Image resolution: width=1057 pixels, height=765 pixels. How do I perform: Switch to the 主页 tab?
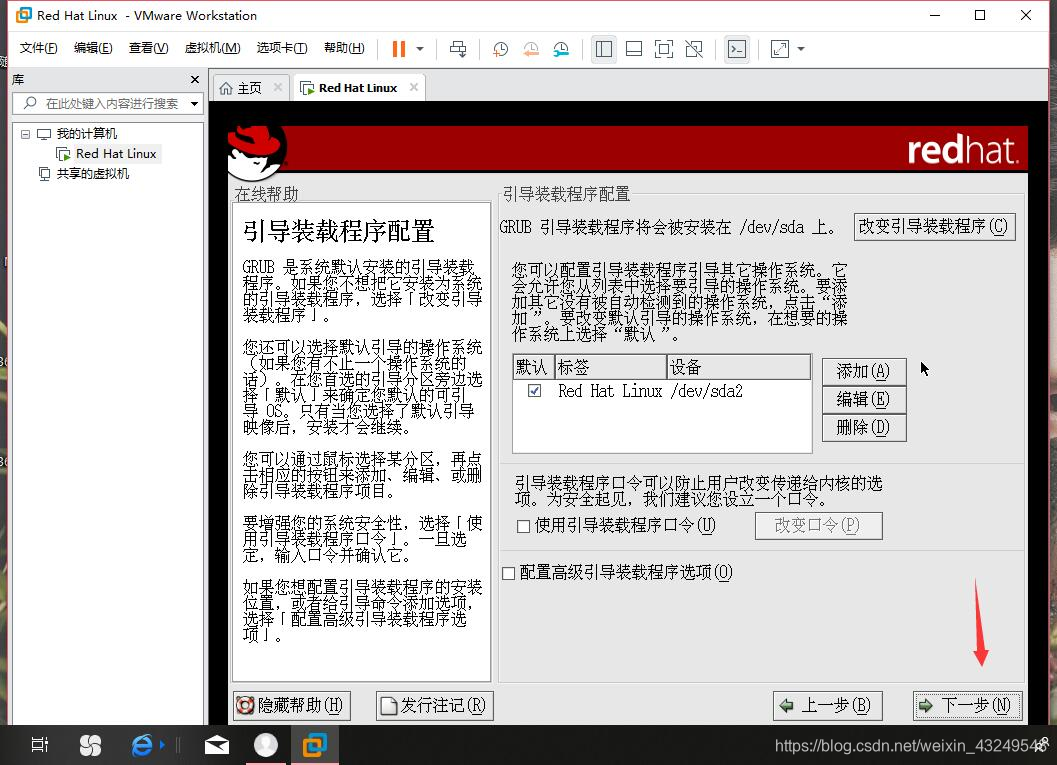pos(249,88)
